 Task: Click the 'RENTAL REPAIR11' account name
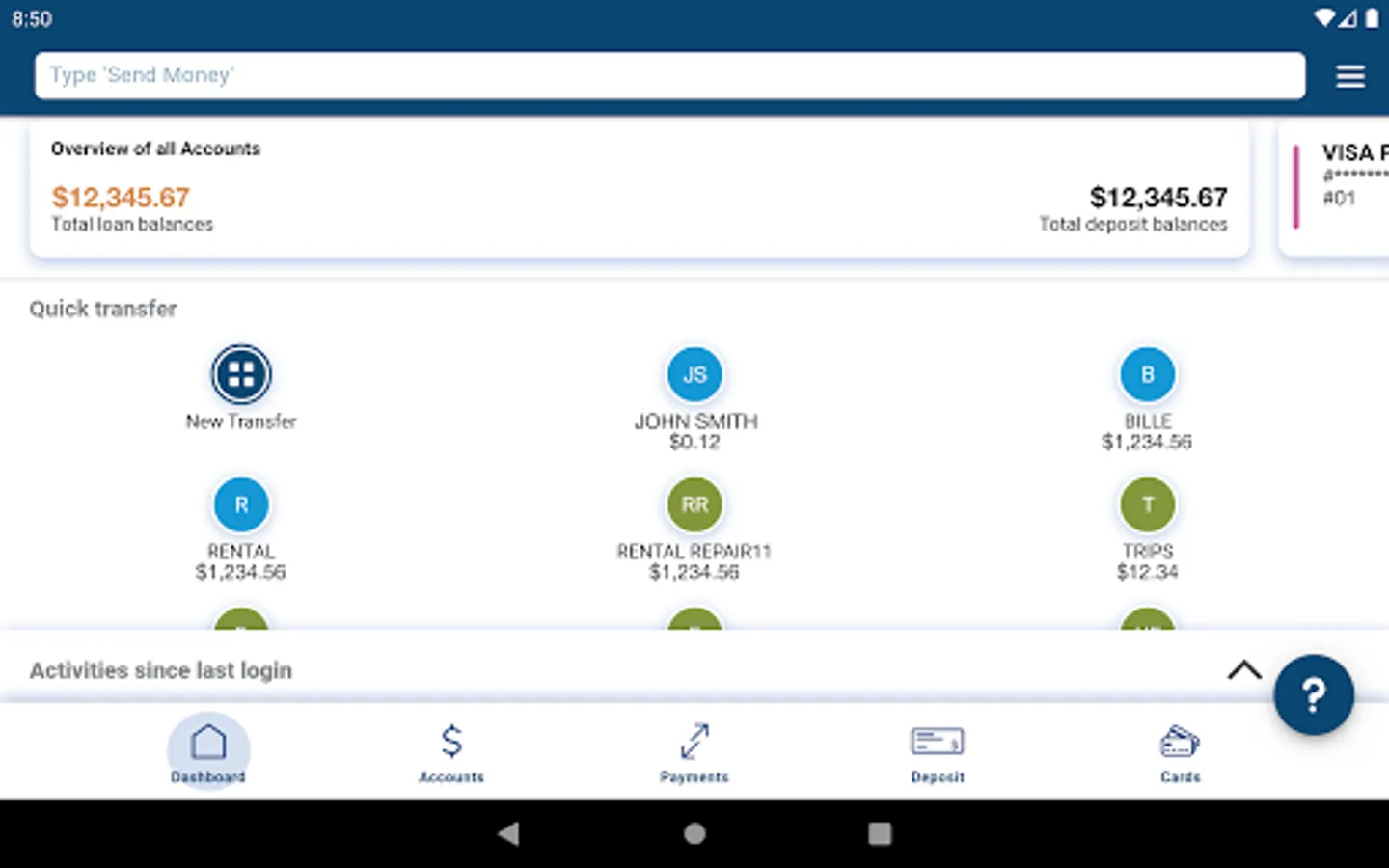coord(694,552)
